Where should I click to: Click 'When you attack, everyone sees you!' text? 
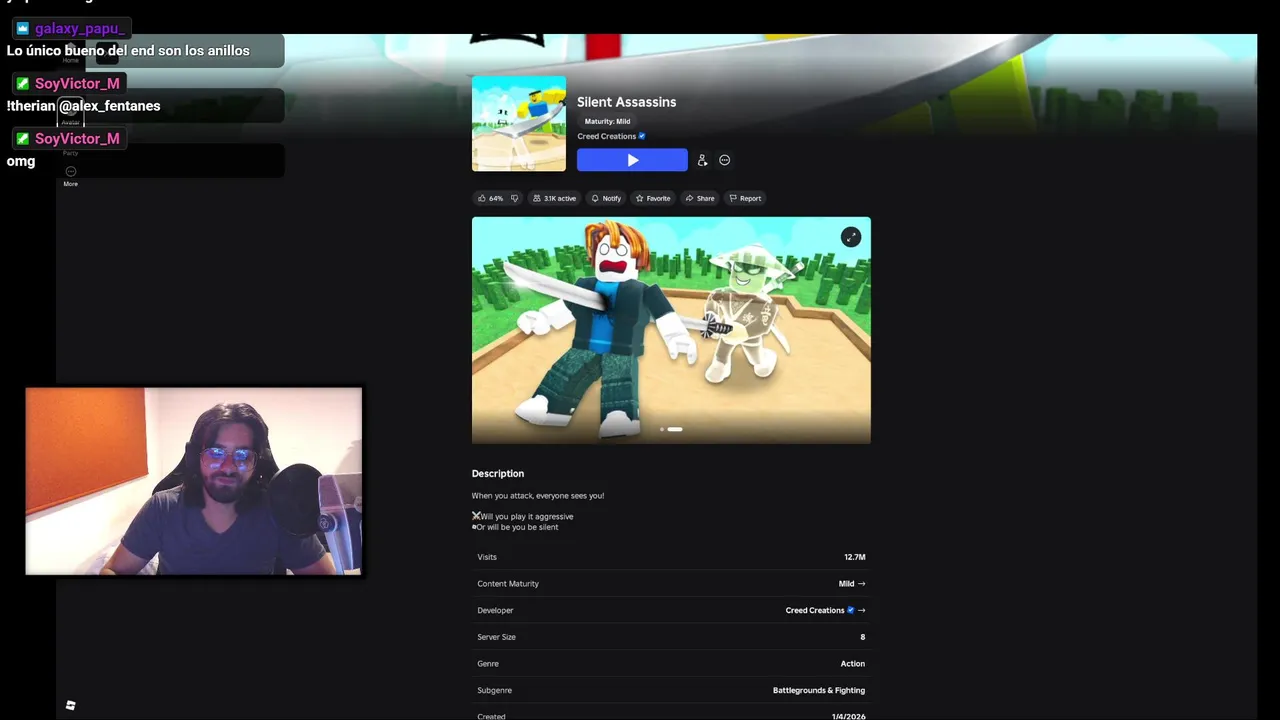point(538,496)
